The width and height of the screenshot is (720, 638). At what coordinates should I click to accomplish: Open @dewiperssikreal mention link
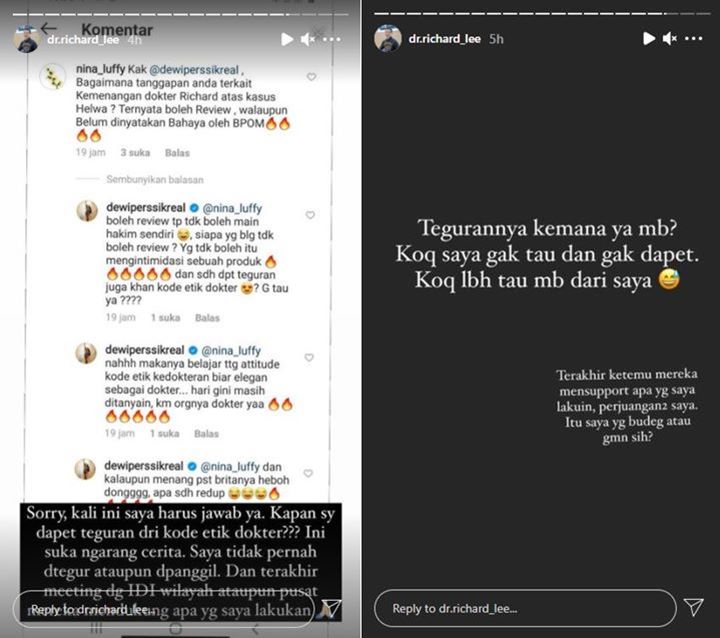click(x=194, y=70)
